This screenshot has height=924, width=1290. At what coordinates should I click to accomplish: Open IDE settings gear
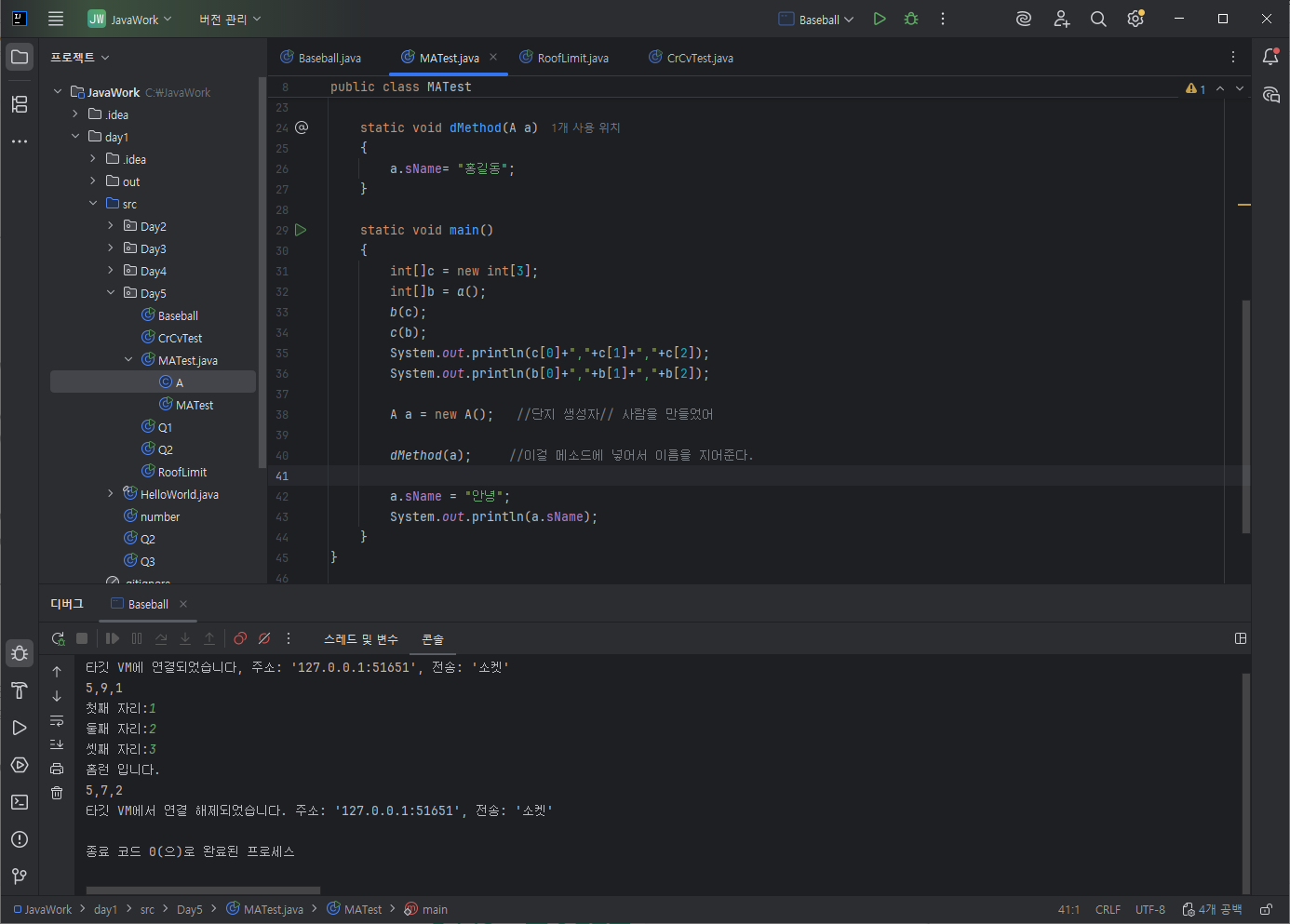(1135, 19)
